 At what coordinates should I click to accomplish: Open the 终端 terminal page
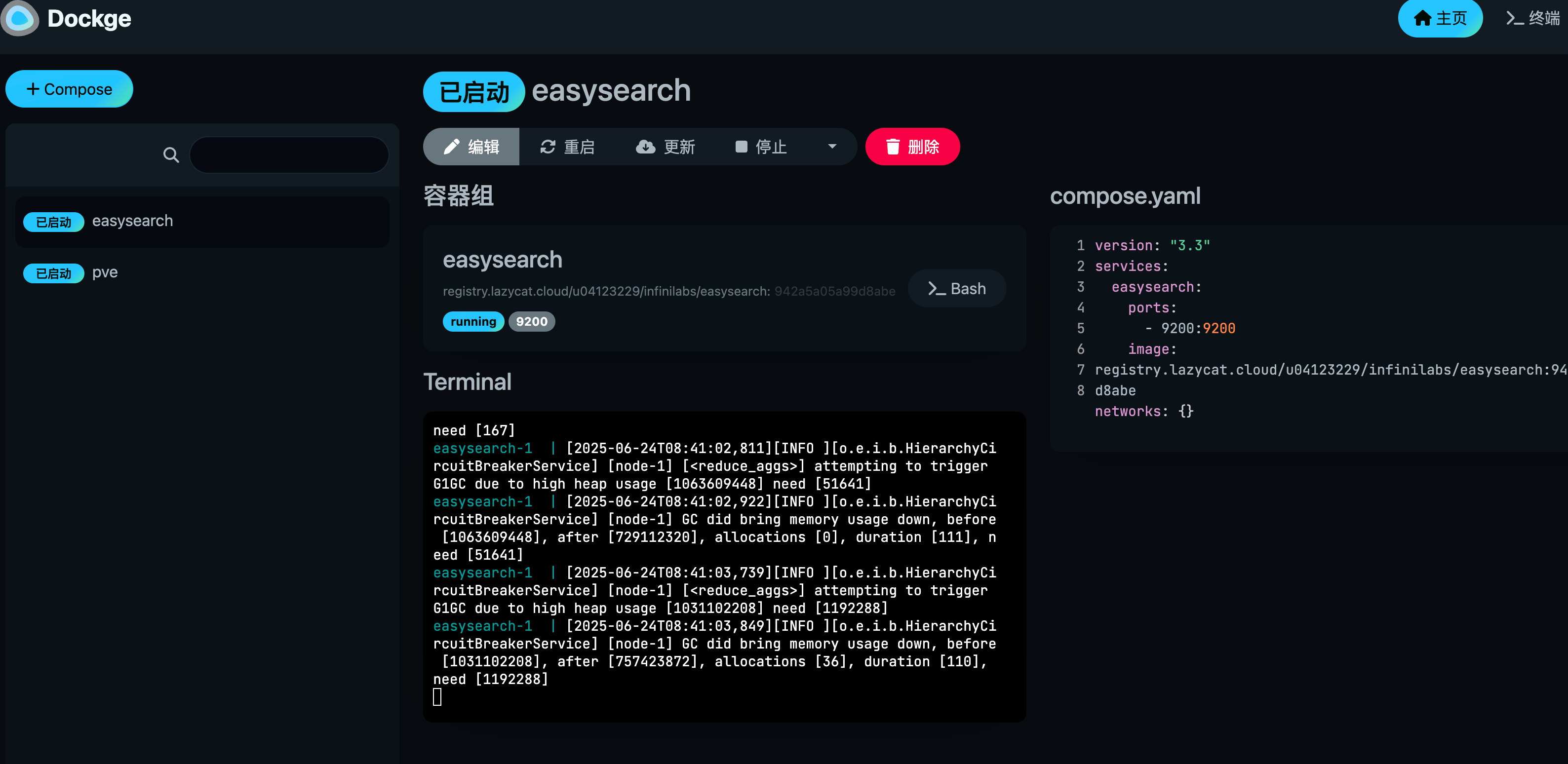[x=1532, y=18]
